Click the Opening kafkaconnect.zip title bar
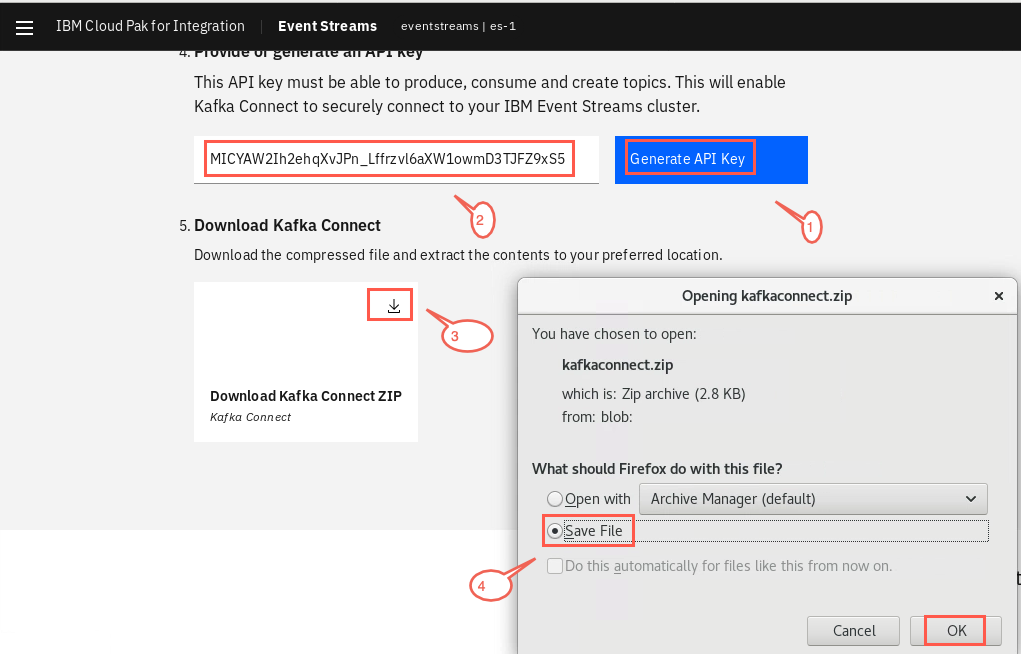Screen dimensions: 1021x654 click(x=766, y=296)
